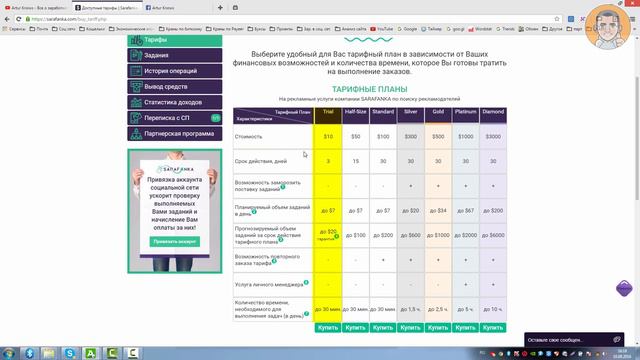Click the Переписка с СП icon
Image resolution: width=640 pixels, height=360 pixels.
pos(136,118)
